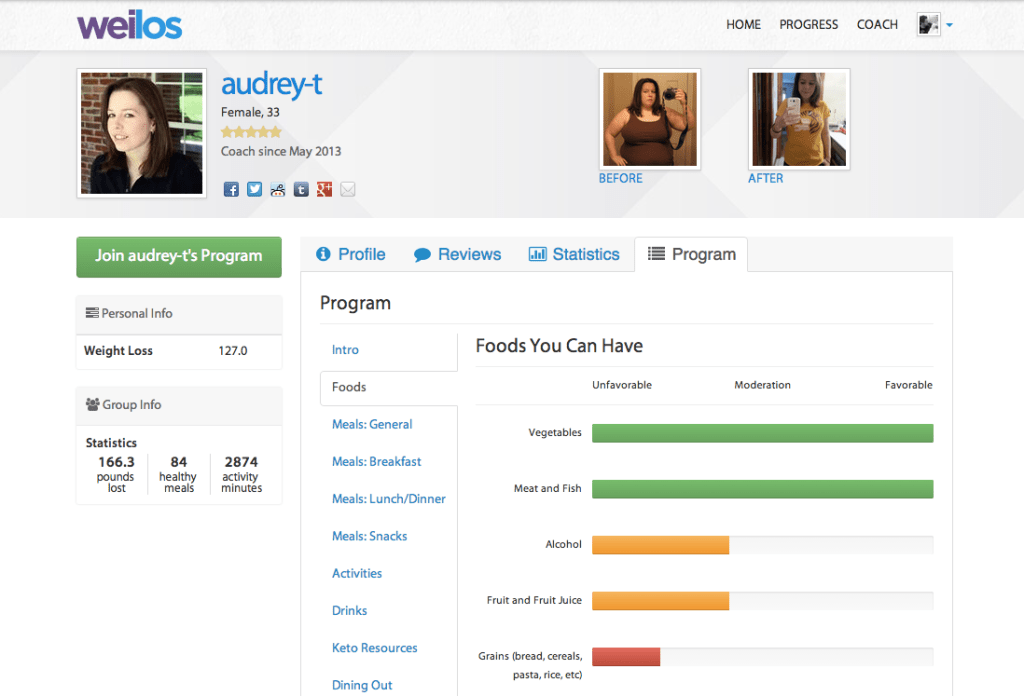The height and width of the screenshot is (696, 1024).
Task: Click the Fruit and Fruit Juice bar
Action: (x=660, y=601)
